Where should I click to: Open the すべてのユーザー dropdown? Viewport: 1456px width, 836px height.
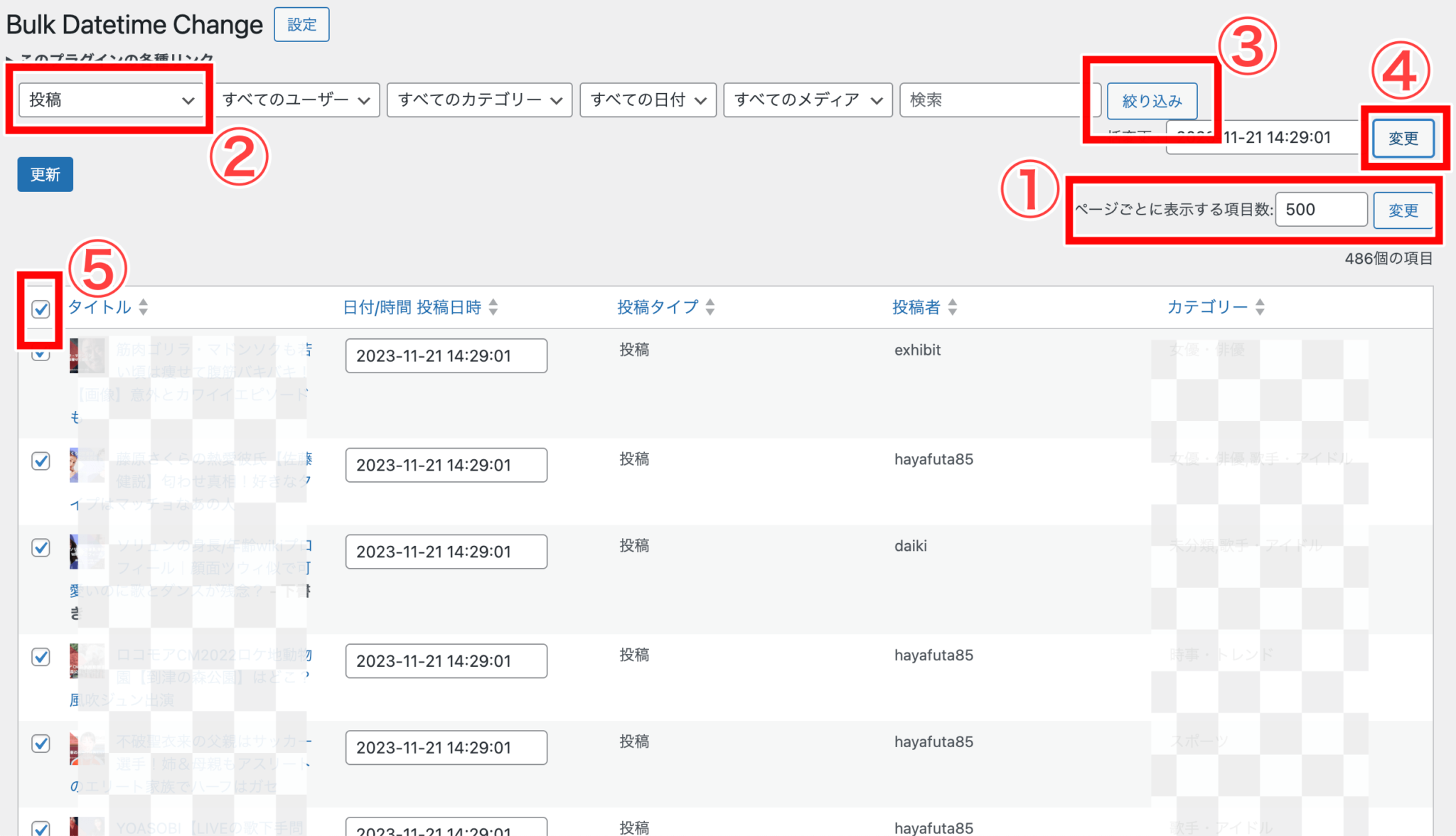[x=297, y=100]
